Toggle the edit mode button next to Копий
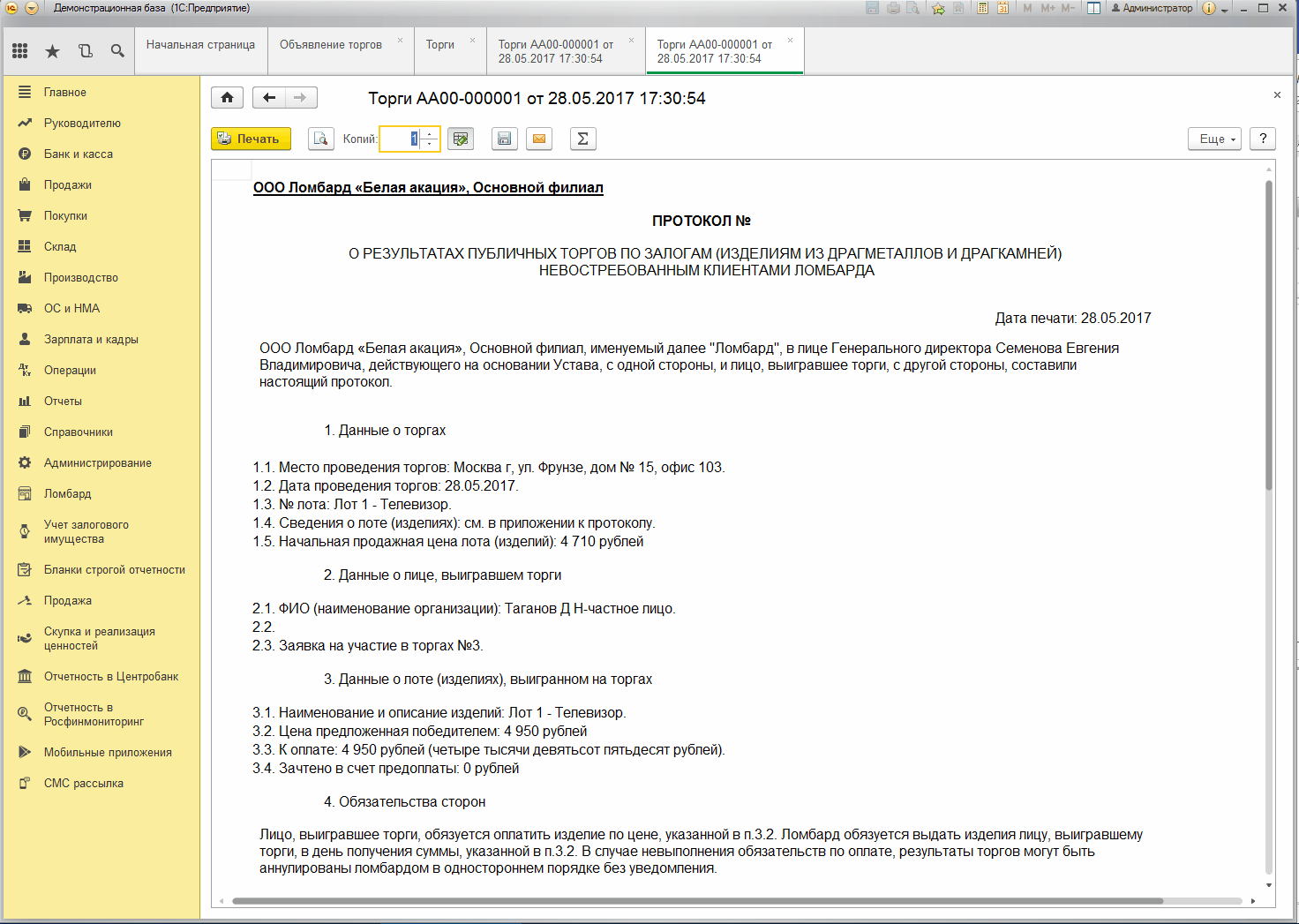This screenshot has width=1299, height=924. (461, 139)
